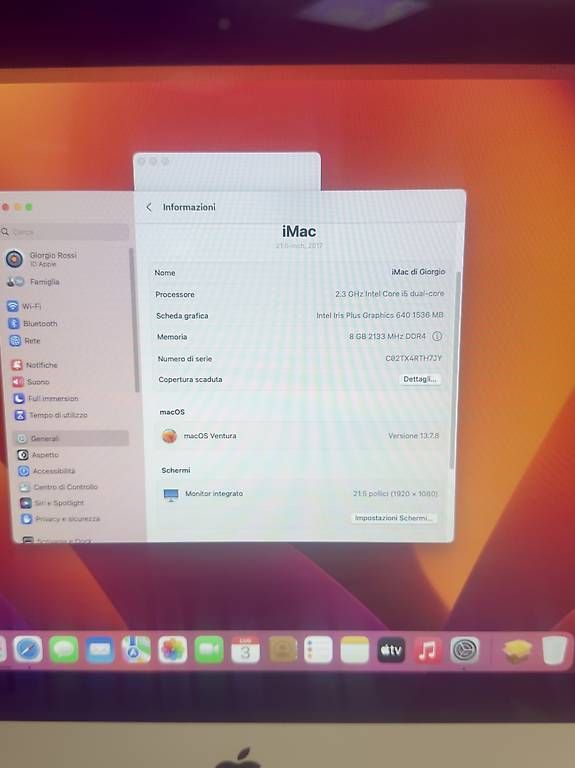Click the serial number C02TX4RTH7JY
The image size is (575, 768).
tap(413, 359)
